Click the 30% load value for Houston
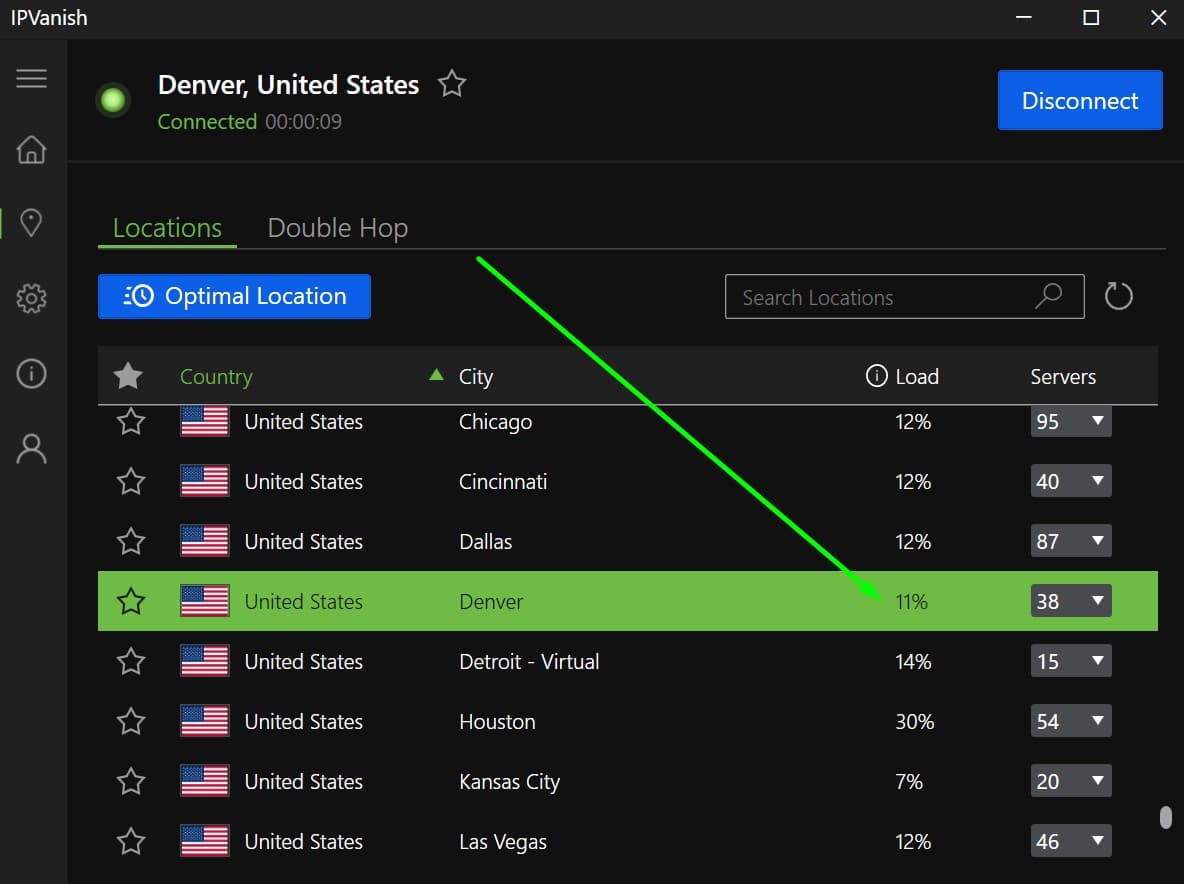1184x884 pixels. [x=914, y=722]
